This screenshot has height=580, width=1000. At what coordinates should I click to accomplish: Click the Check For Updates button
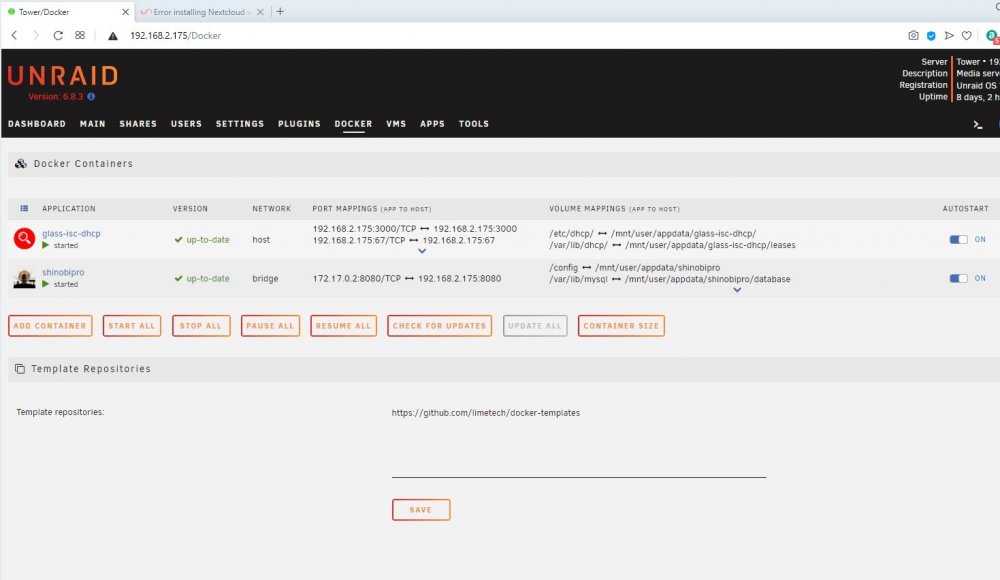(439, 325)
